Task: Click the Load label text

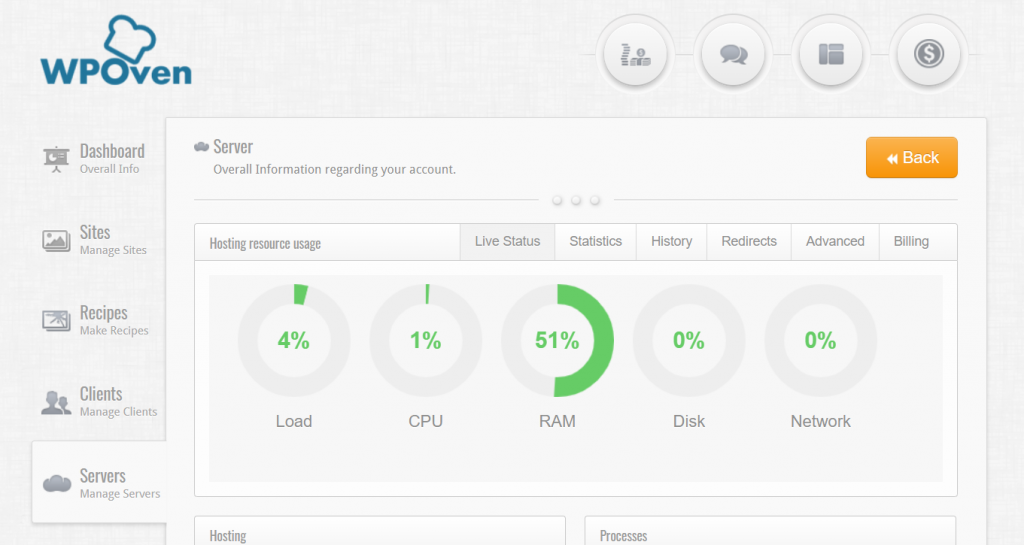Action: click(294, 422)
